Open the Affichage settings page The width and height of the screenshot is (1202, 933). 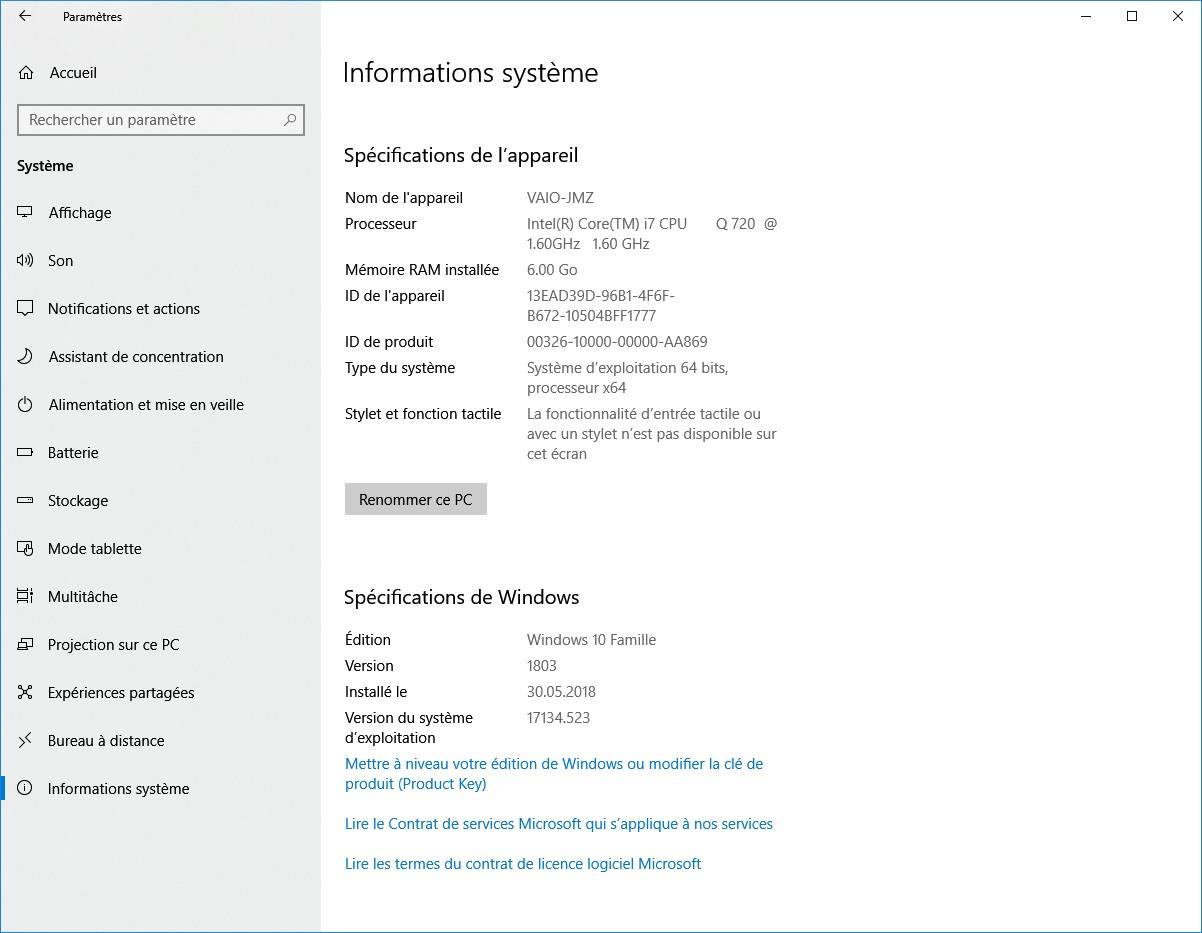click(160, 213)
